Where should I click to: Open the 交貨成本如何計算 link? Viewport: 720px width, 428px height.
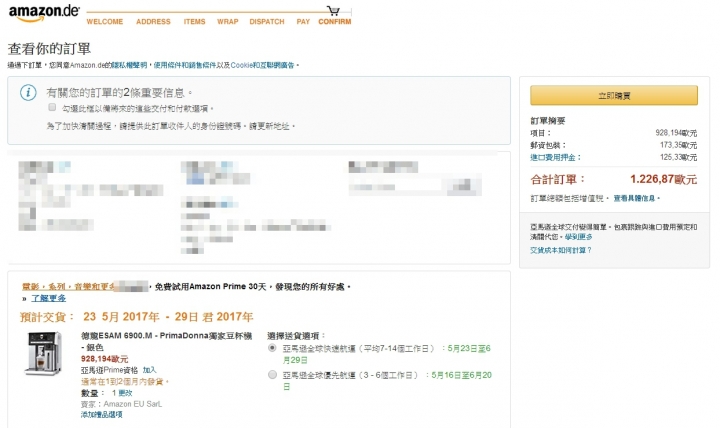pyautogui.click(x=561, y=250)
